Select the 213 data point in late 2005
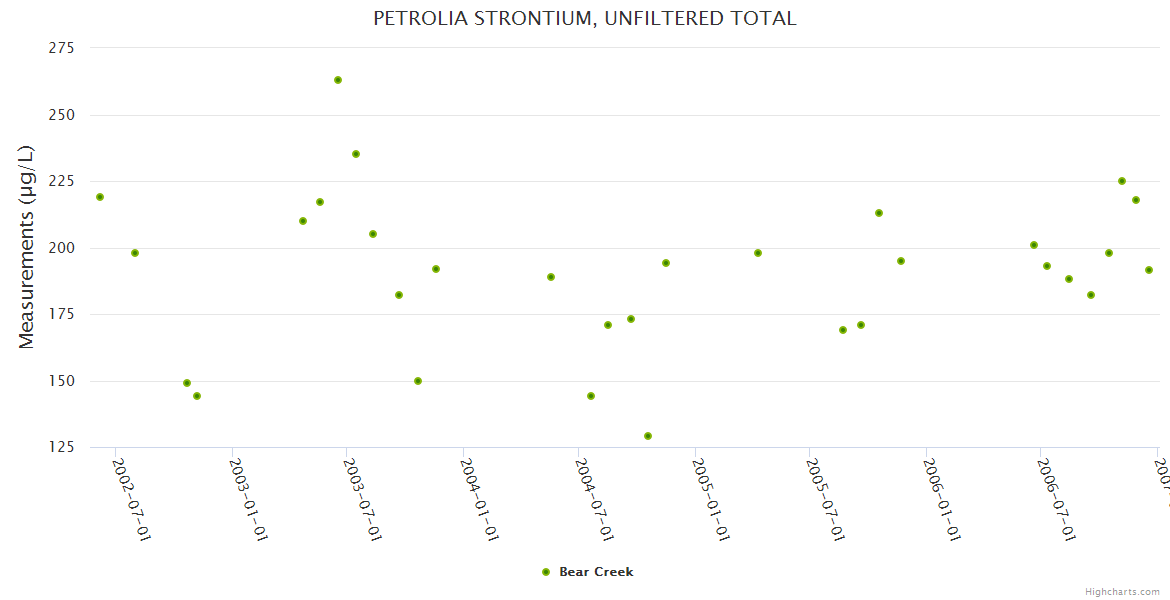 [879, 213]
